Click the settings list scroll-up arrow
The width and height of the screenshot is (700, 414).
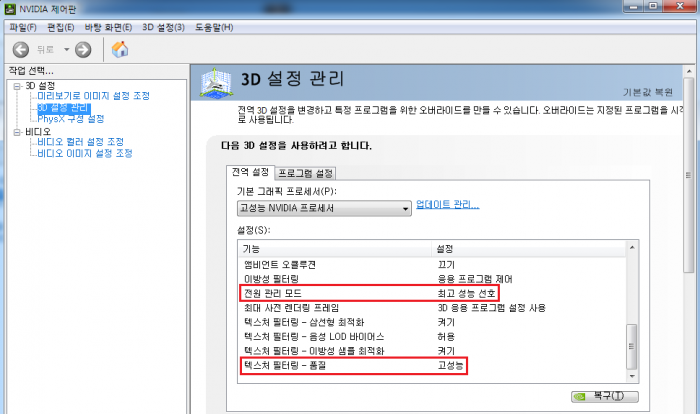(632, 247)
